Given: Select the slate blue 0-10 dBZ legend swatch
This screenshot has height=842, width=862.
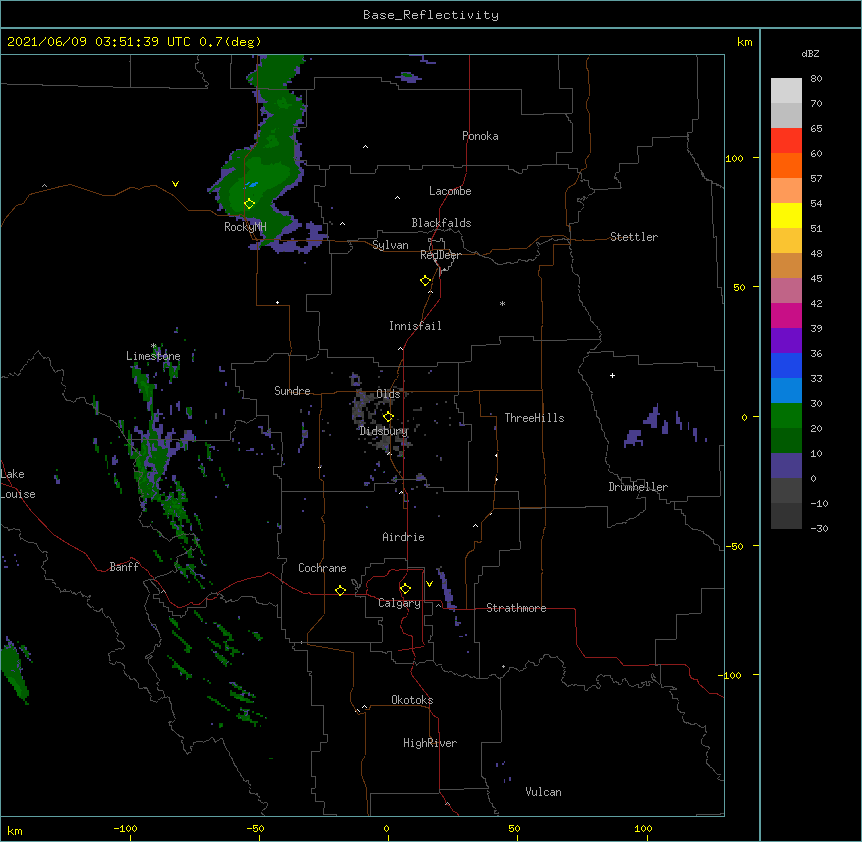Looking at the screenshot, I should [786, 466].
